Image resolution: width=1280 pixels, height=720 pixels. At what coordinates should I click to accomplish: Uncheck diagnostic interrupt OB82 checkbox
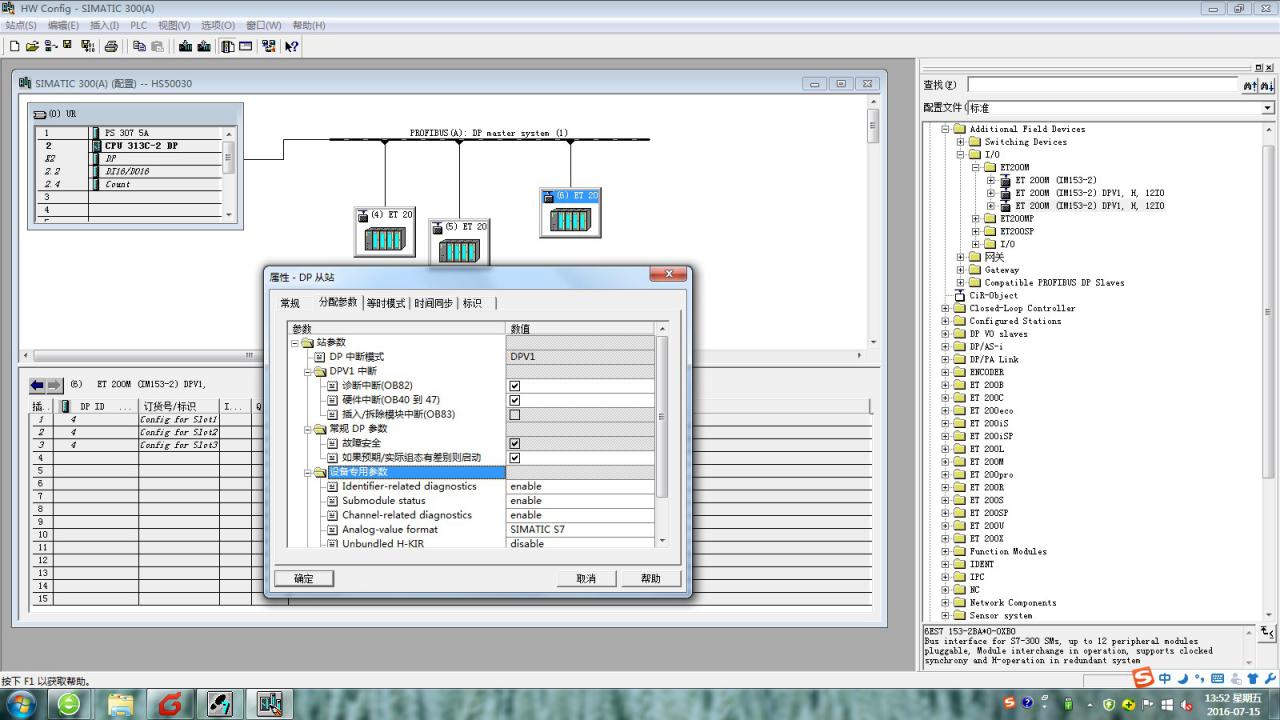pyautogui.click(x=515, y=386)
